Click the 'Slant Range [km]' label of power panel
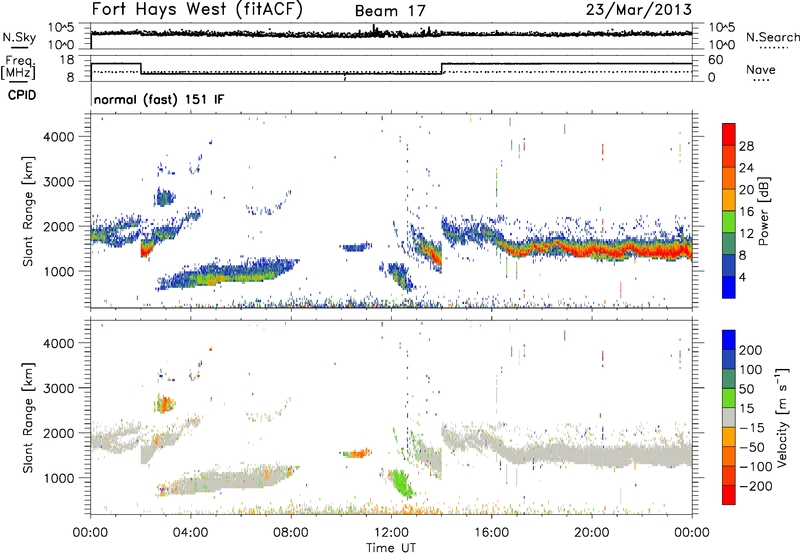Screen dimensions: 800x554 pos(28,211)
